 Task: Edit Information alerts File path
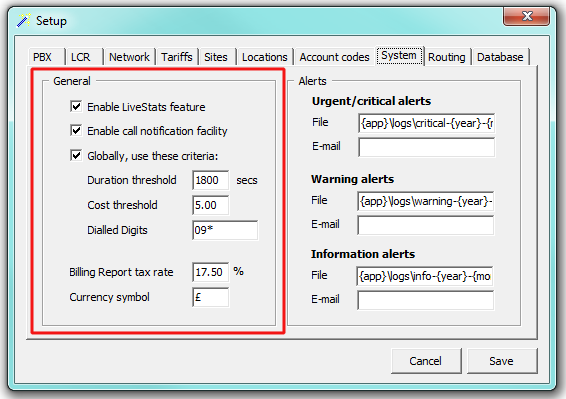pos(425,276)
